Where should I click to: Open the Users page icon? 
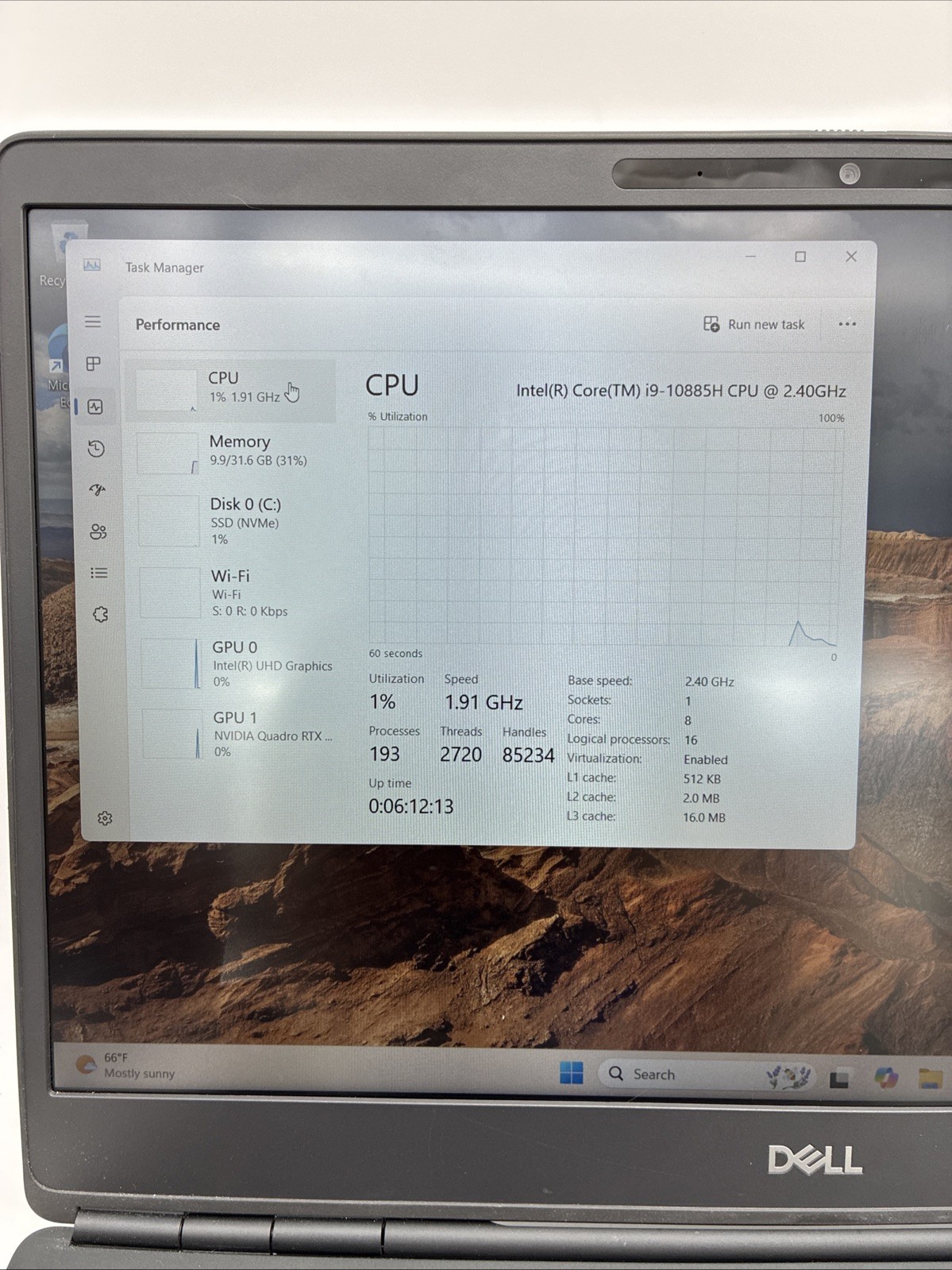coord(98,531)
